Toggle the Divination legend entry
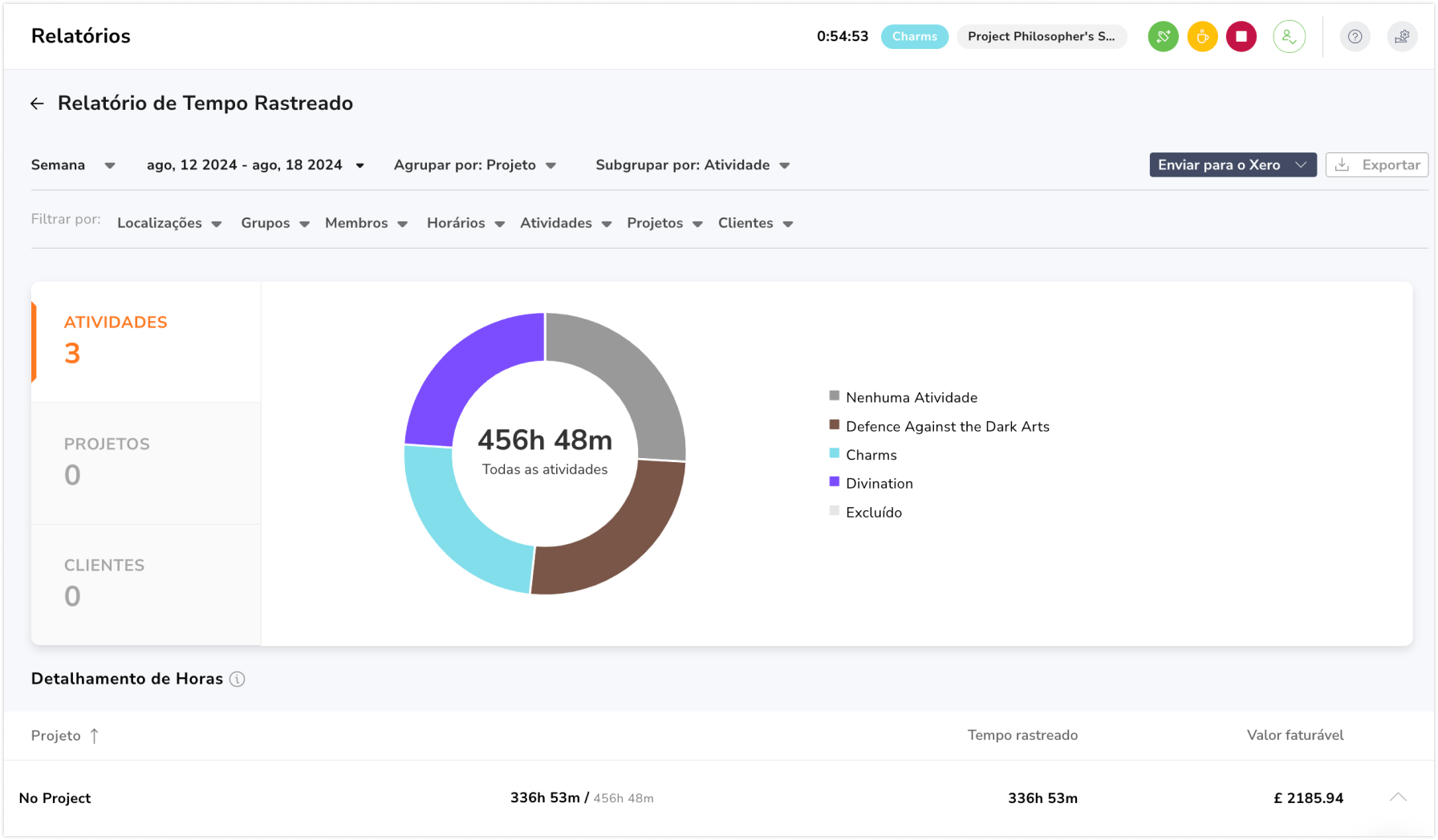The width and height of the screenshot is (1438, 840). [x=879, y=483]
